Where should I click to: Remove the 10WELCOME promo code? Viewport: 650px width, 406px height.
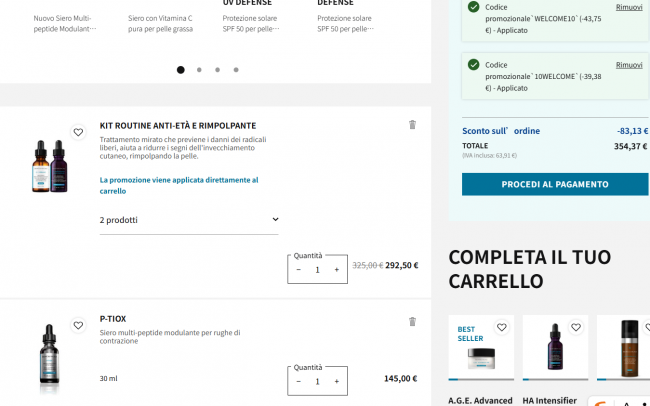629,65
